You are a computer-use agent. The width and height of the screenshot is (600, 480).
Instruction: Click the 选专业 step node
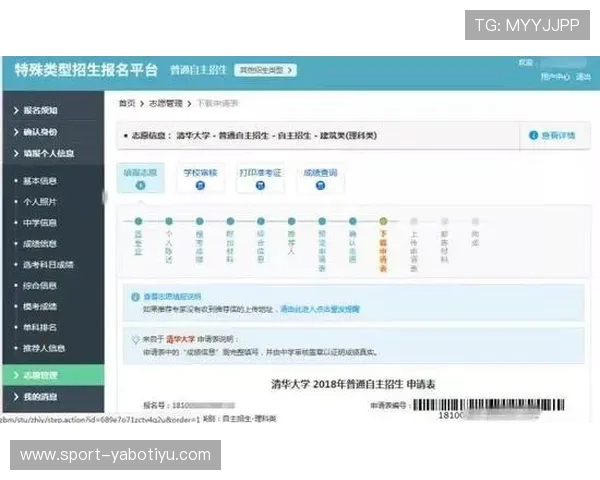[x=139, y=221]
